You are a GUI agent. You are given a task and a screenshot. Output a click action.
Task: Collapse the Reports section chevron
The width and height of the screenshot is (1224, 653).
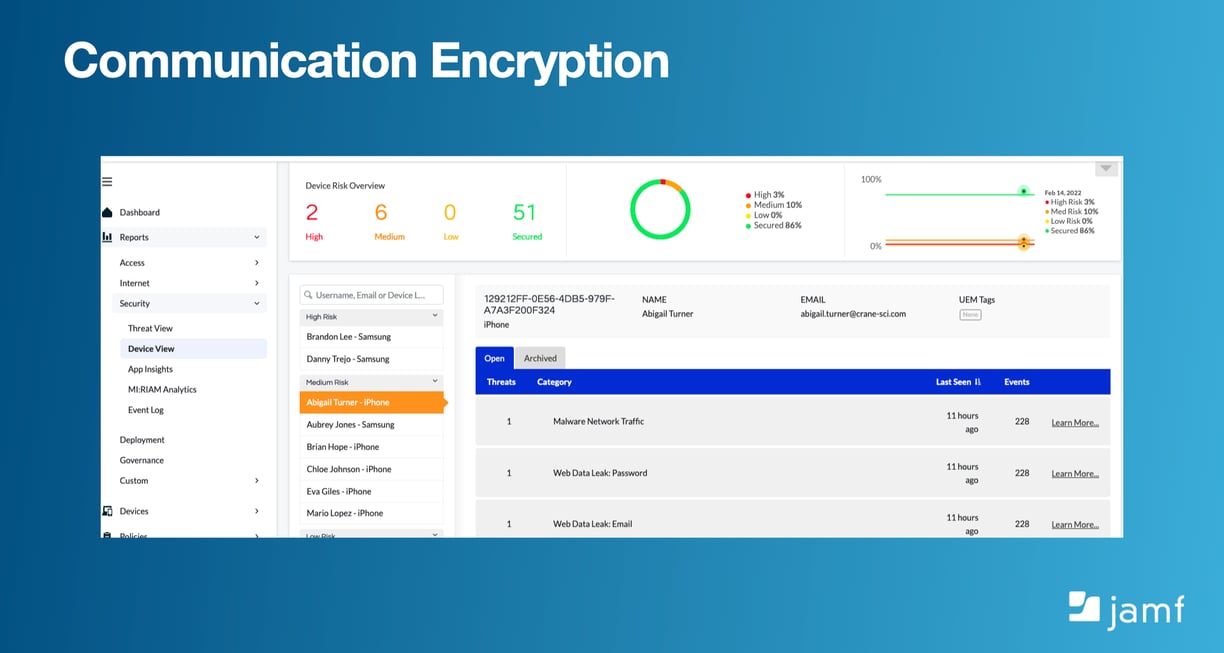[x=257, y=237]
